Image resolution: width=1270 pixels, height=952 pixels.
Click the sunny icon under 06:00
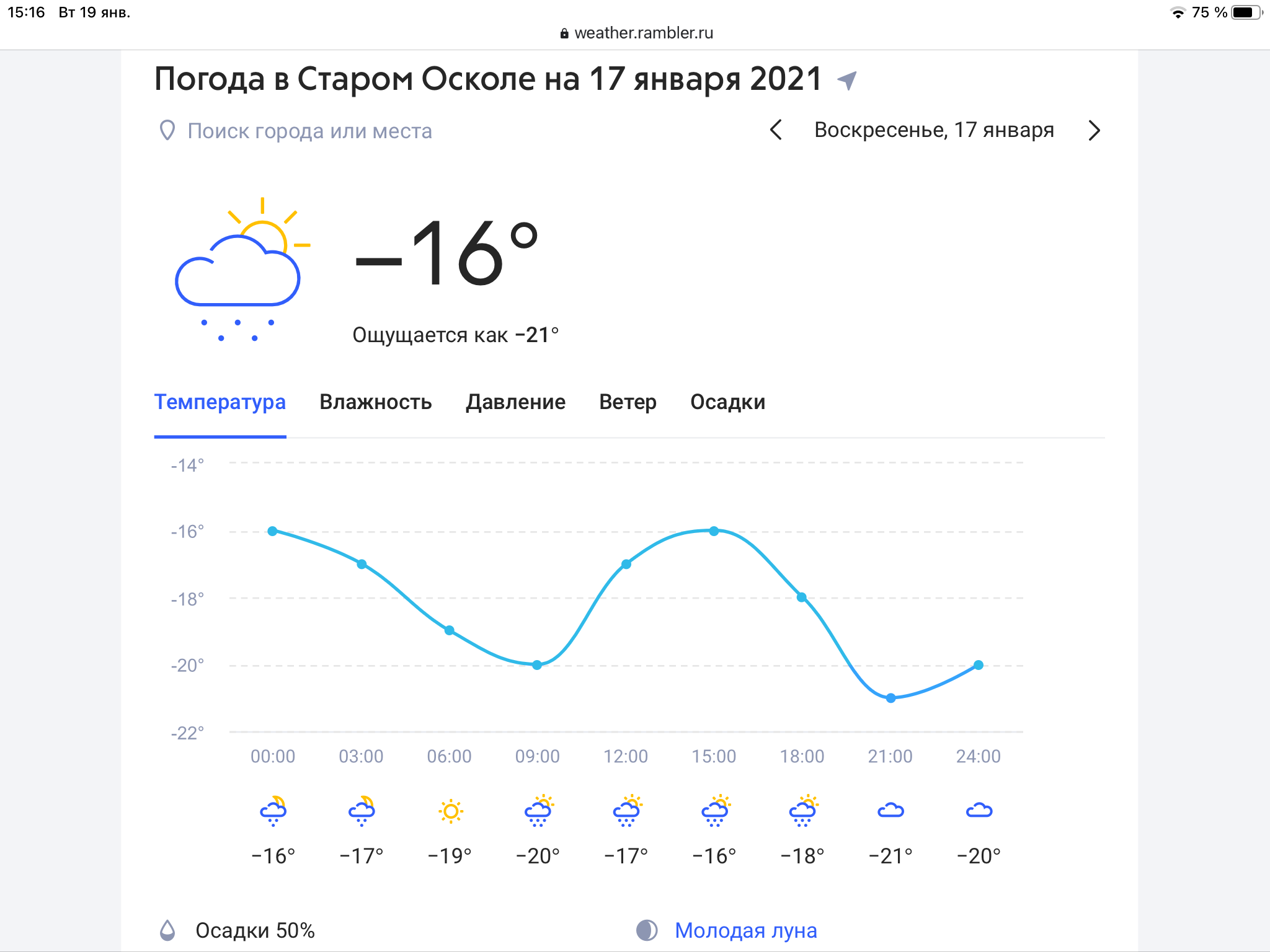click(450, 811)
